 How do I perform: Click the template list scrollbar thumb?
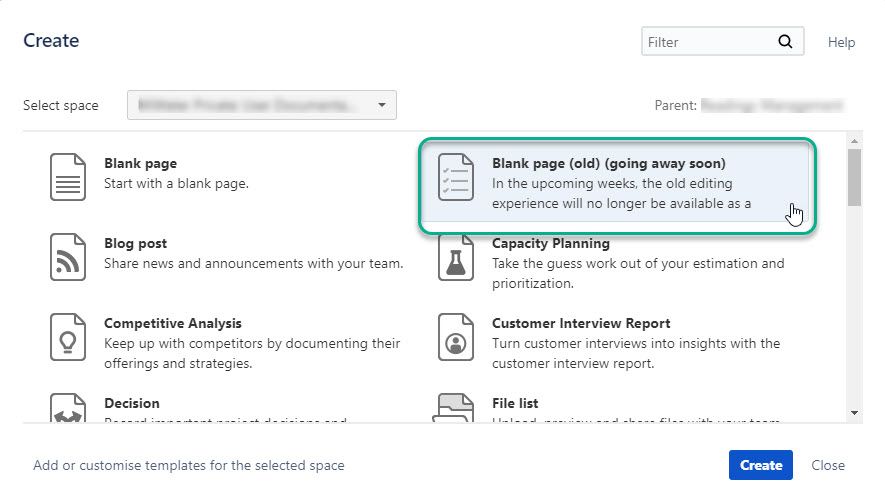tap(854, 177)
